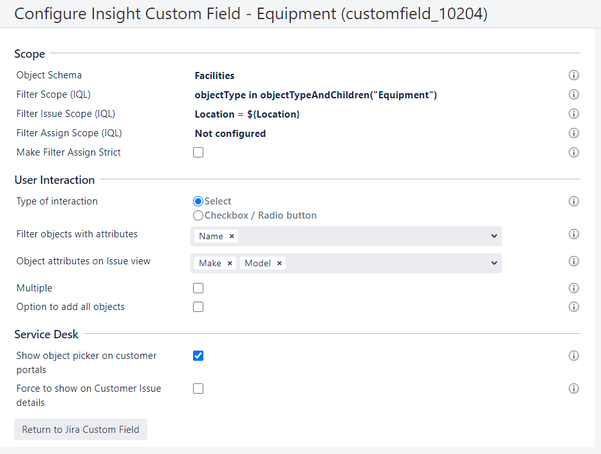Tick the Multiple checkbox
Viewport: 601px width, 454px height.
[x=198, y=288]
